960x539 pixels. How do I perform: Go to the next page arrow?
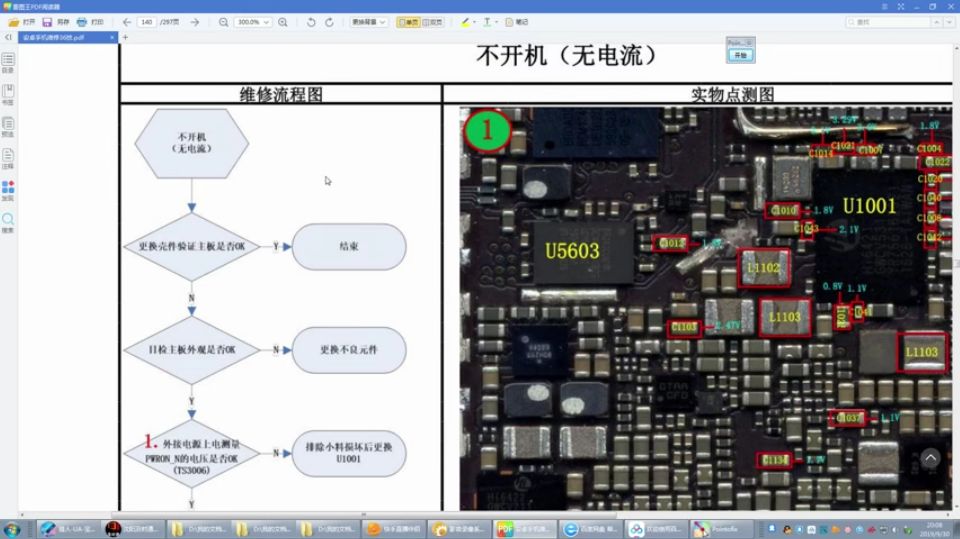[x=195, y=22]
